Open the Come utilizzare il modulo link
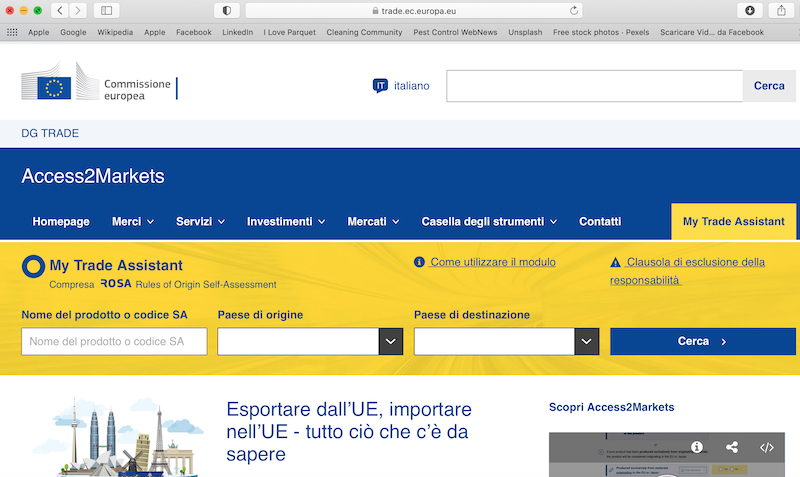800x477 pixels. pos(492,262)
